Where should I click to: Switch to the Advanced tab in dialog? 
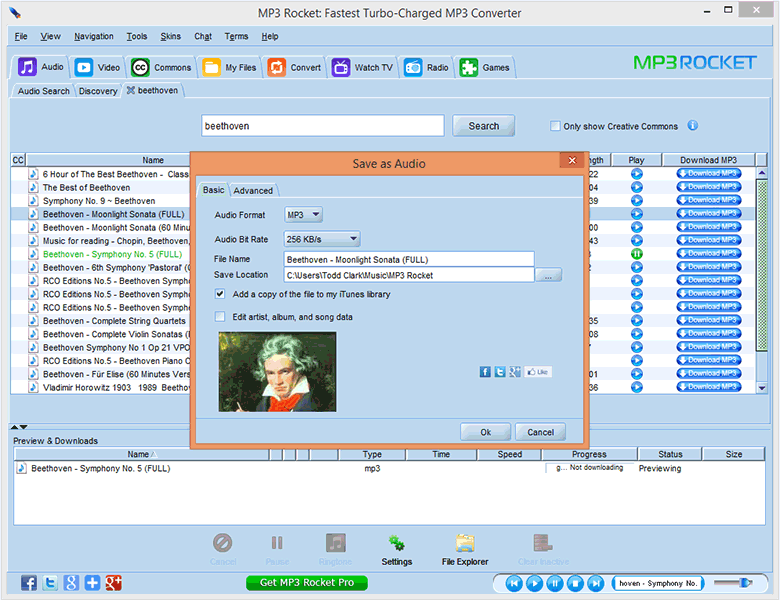tap(253, 190)
